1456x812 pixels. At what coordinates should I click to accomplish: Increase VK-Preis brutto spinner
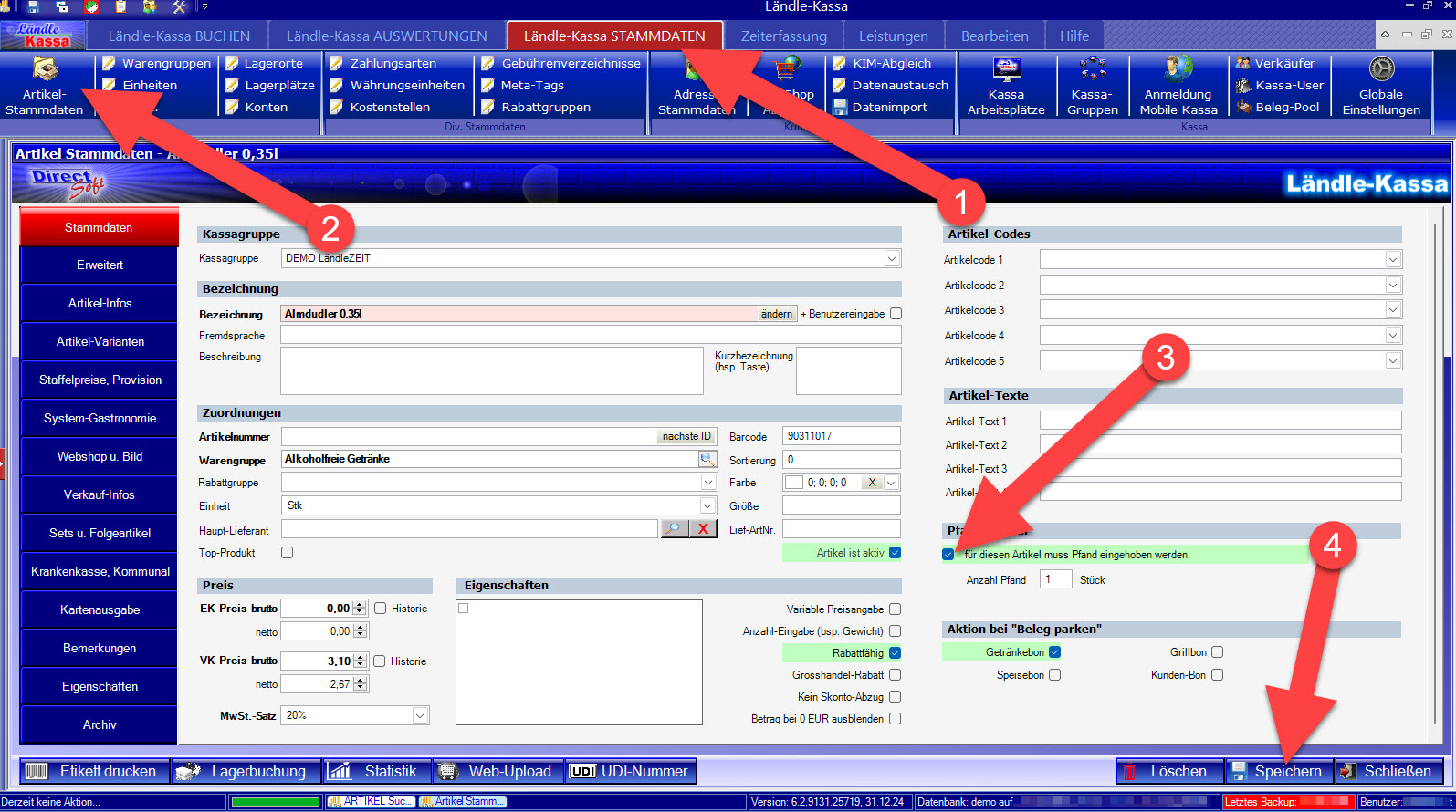pos(361,657)
